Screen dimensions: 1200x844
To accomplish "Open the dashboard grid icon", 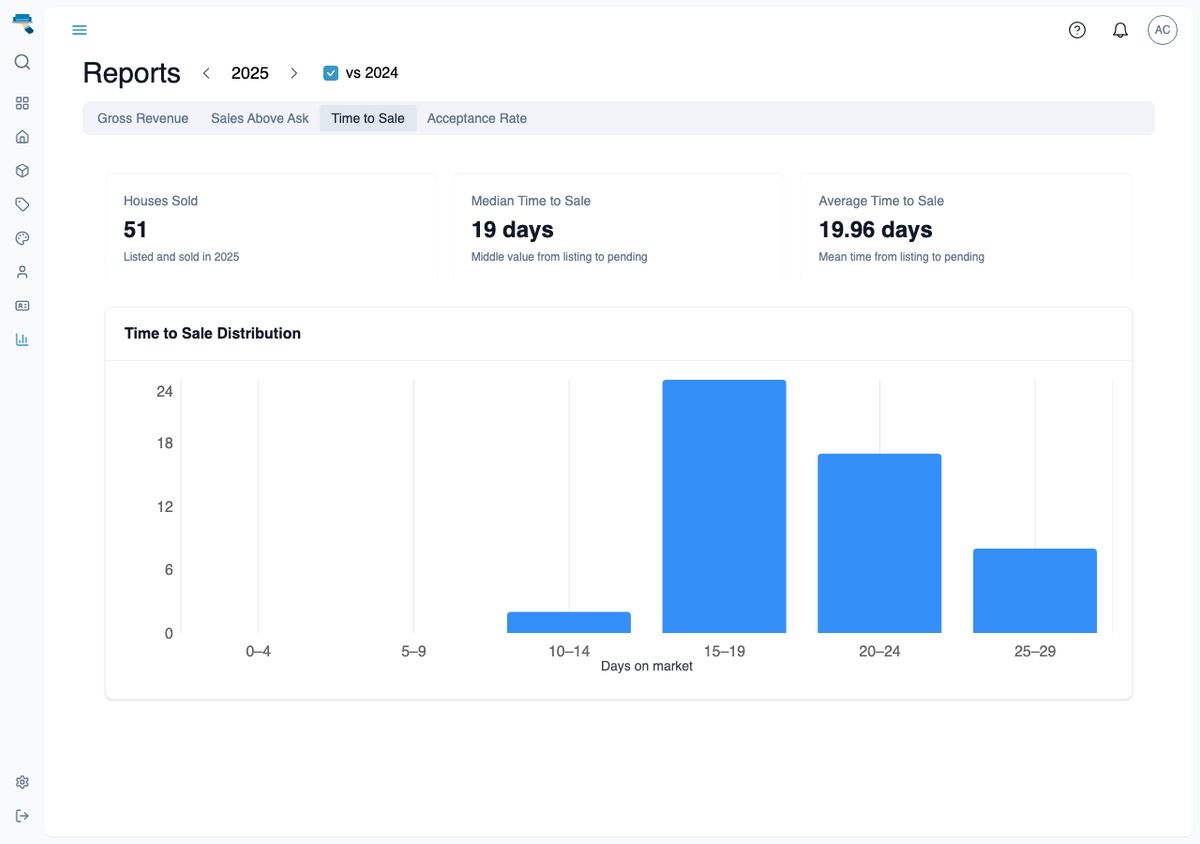I will [x=22, y=103].
